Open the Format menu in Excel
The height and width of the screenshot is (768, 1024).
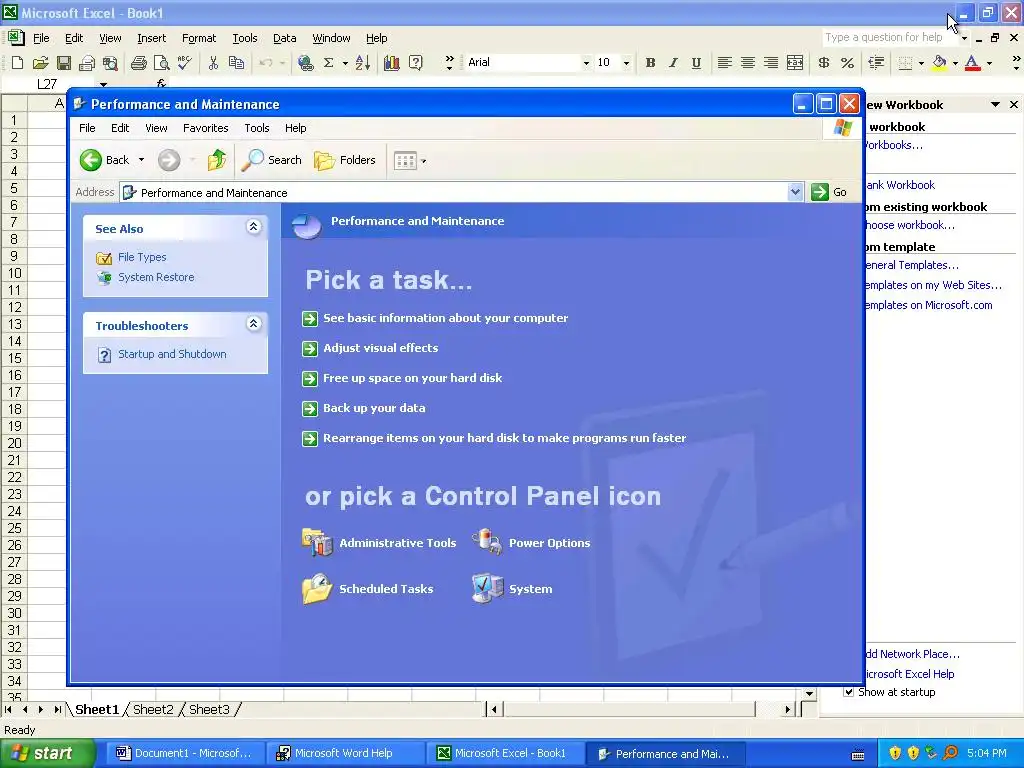(x=199, y=39)
